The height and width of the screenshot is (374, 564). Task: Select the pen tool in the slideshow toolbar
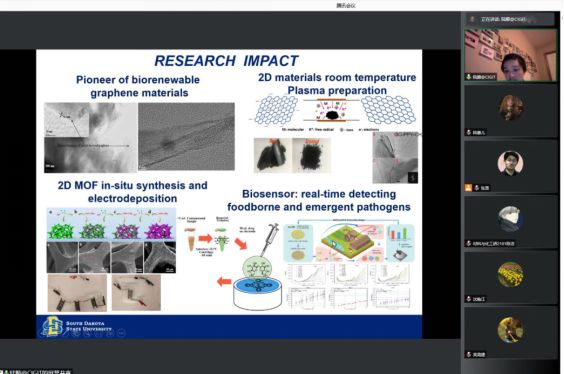click(76, 333)
